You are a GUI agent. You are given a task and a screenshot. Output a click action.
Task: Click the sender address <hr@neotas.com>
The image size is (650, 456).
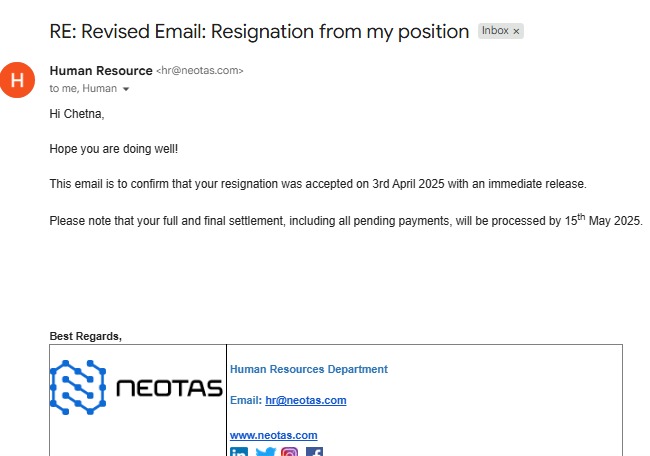pyautogui.click(x=200, y=71)
